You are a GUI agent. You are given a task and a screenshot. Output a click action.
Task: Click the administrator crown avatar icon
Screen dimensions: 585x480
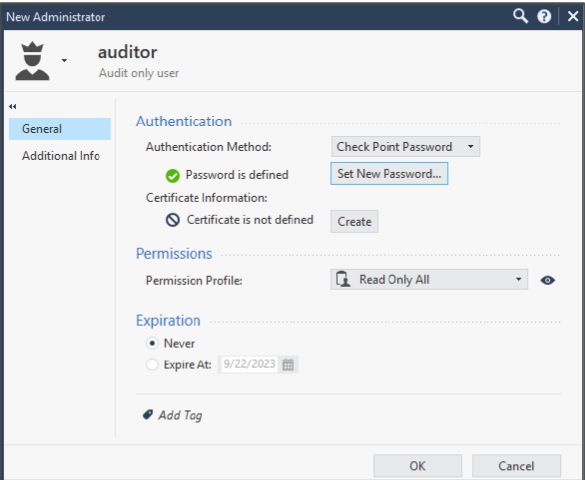(x=32, y=61)
